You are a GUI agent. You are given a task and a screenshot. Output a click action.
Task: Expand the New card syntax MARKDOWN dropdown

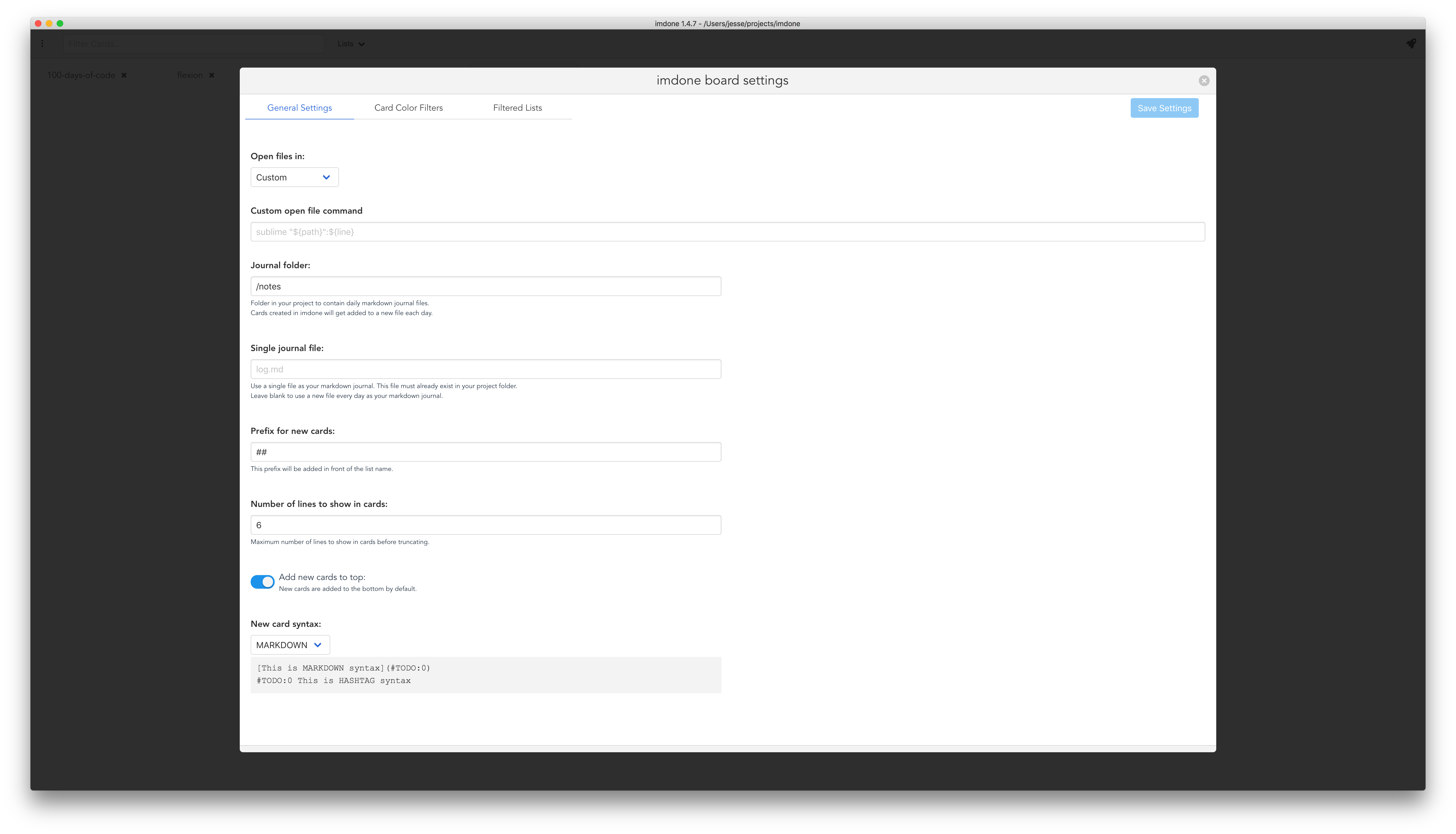pyautogui.click(x=290, y=645)
